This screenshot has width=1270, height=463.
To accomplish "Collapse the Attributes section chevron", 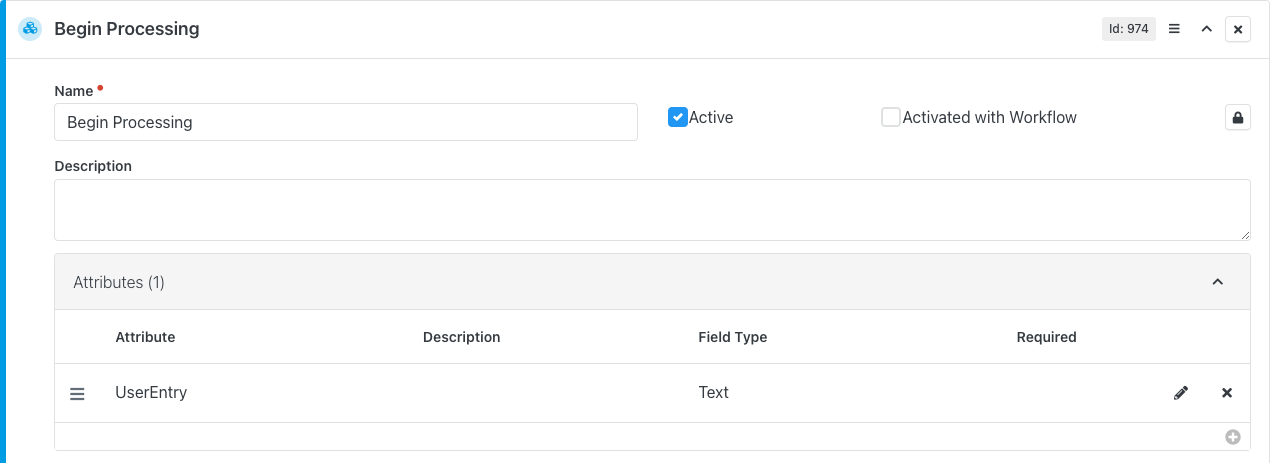I will [x=1218, y=282].
